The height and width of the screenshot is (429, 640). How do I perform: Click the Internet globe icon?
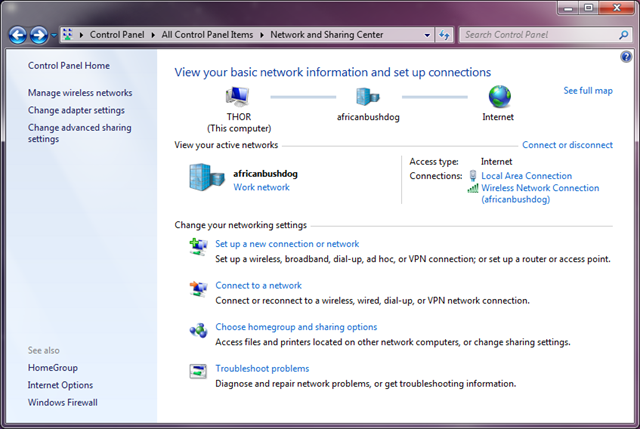[x=499, y=97]
